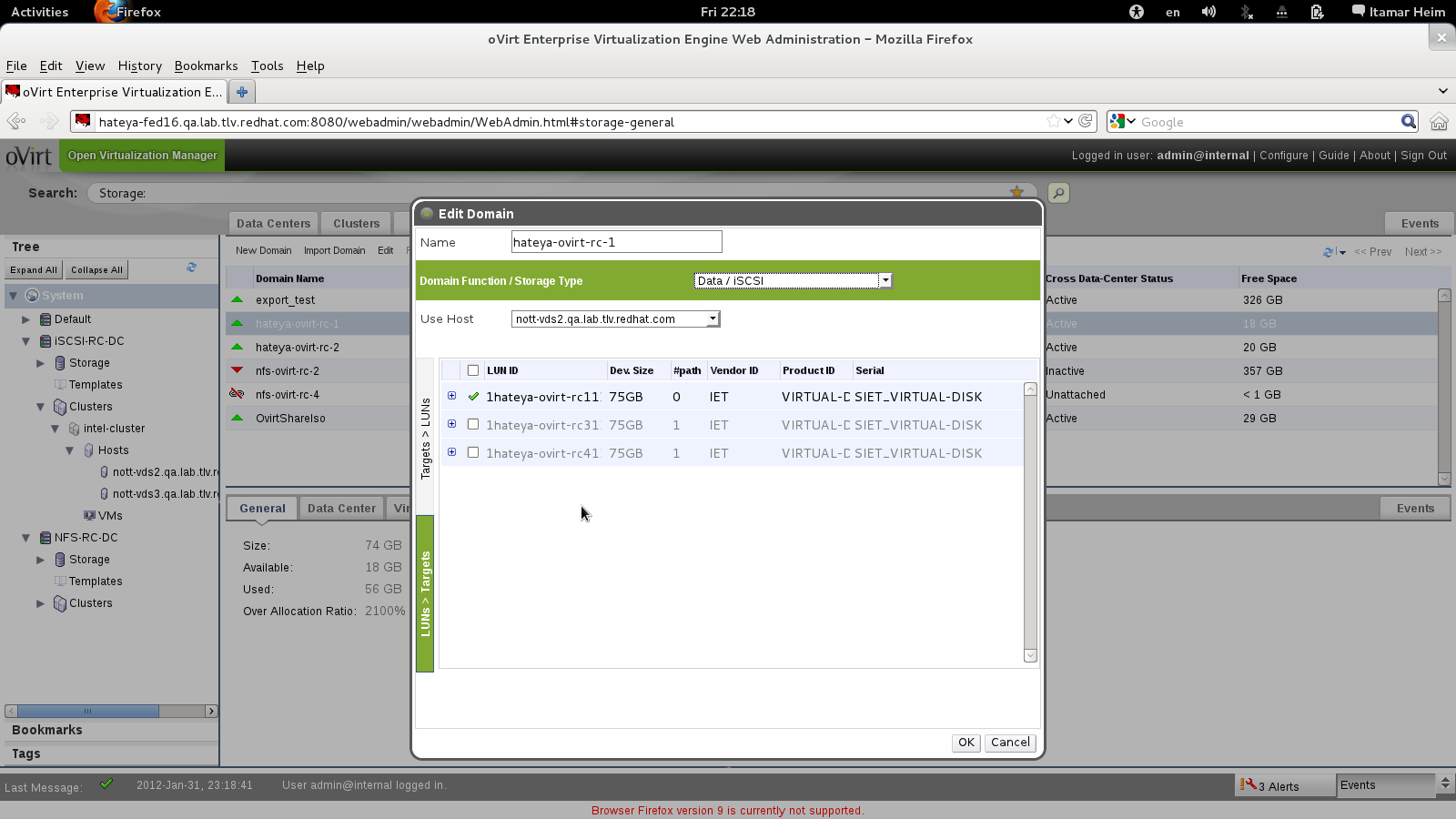This screenshot has height=819, width=1456.
Task: Click the iSCSI-RC-DC data center icon
Action: [45, 341]
